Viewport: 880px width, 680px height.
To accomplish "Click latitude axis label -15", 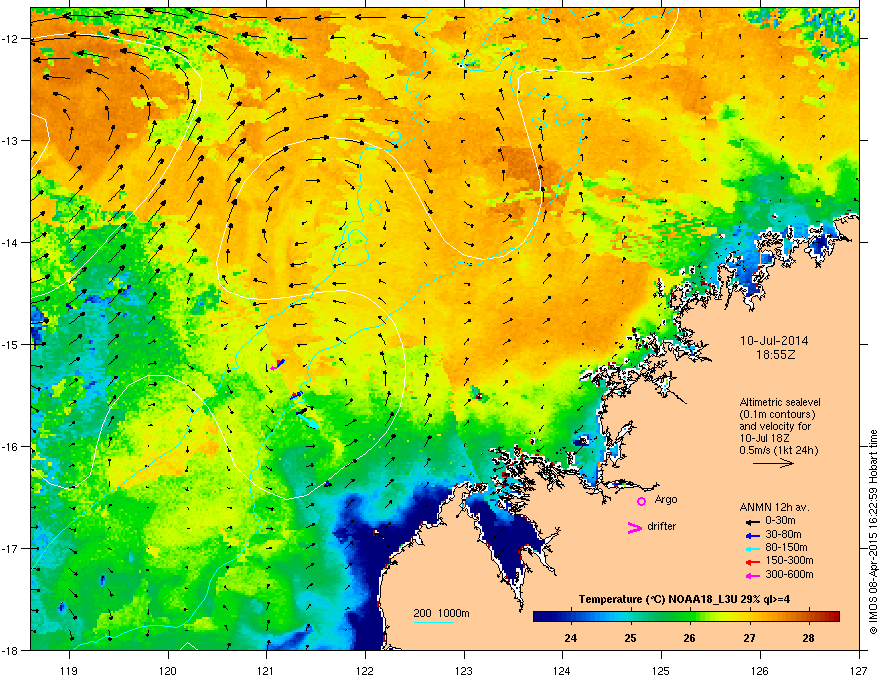I will pos(11,344).
